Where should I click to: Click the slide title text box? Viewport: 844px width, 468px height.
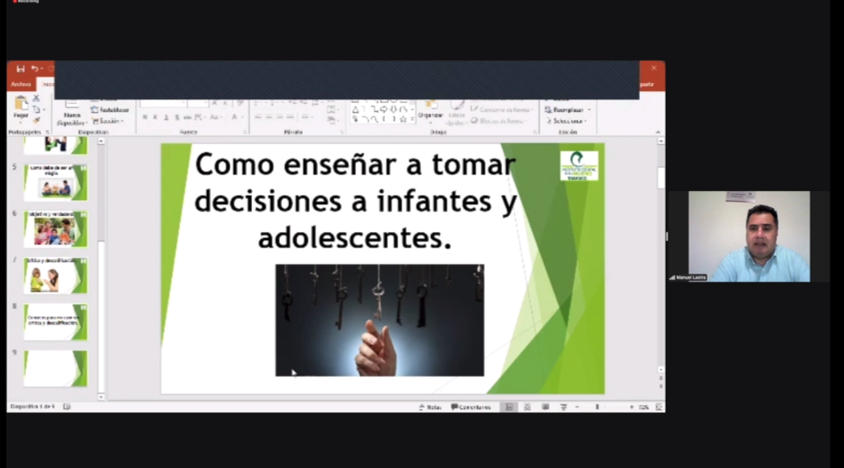point(355,201)
